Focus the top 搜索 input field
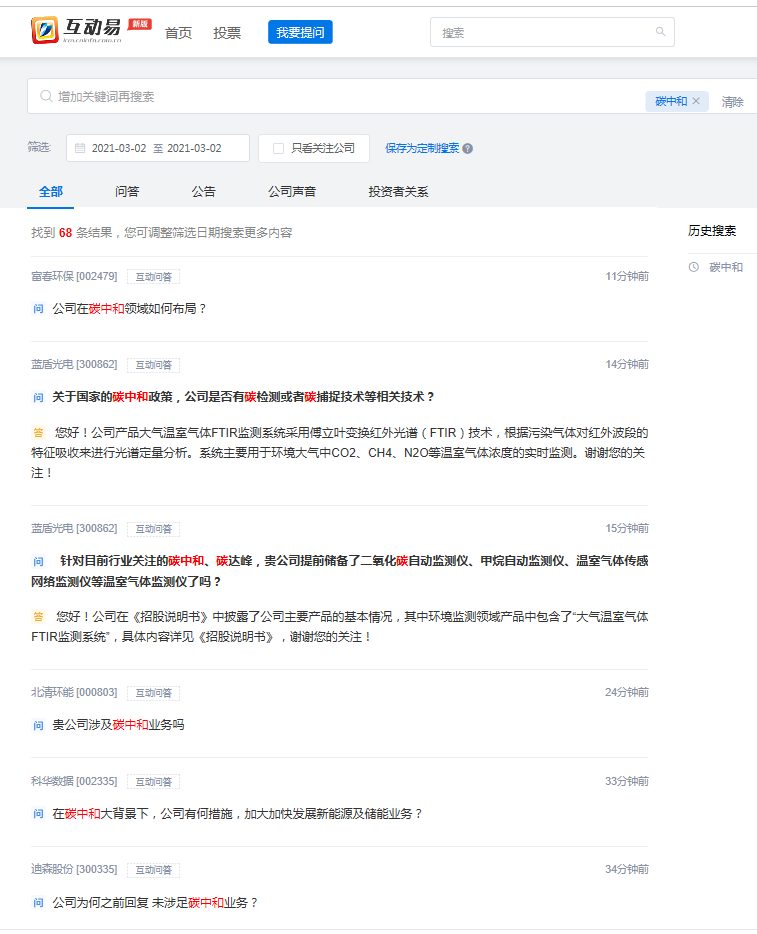 coord(552,32)
